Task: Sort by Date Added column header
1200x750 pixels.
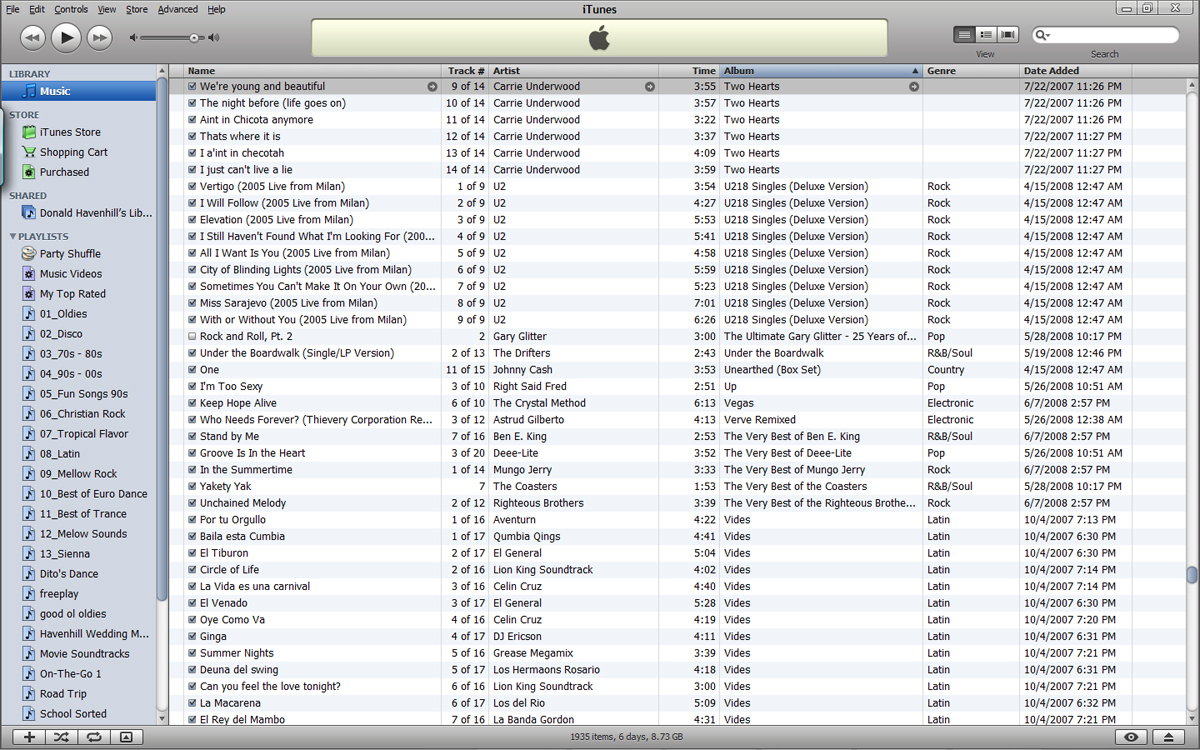Action: coord(1075,71)
